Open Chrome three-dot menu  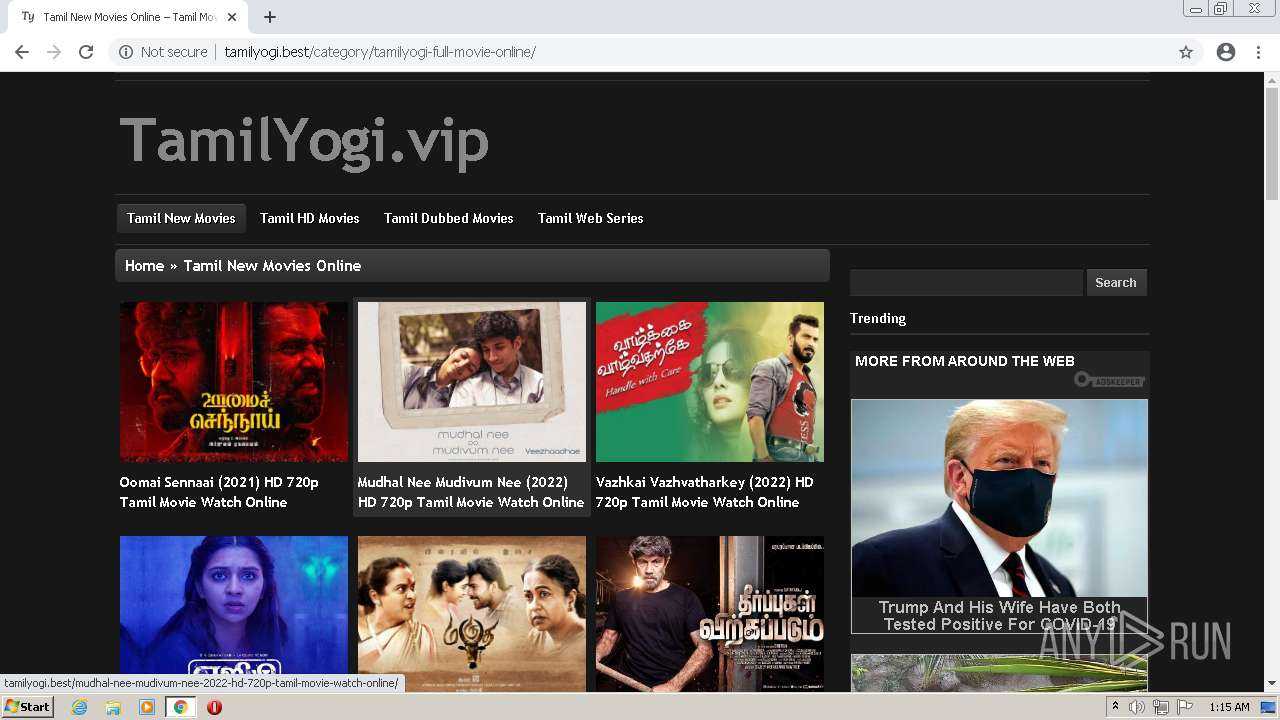click(x=1258, y=52)
